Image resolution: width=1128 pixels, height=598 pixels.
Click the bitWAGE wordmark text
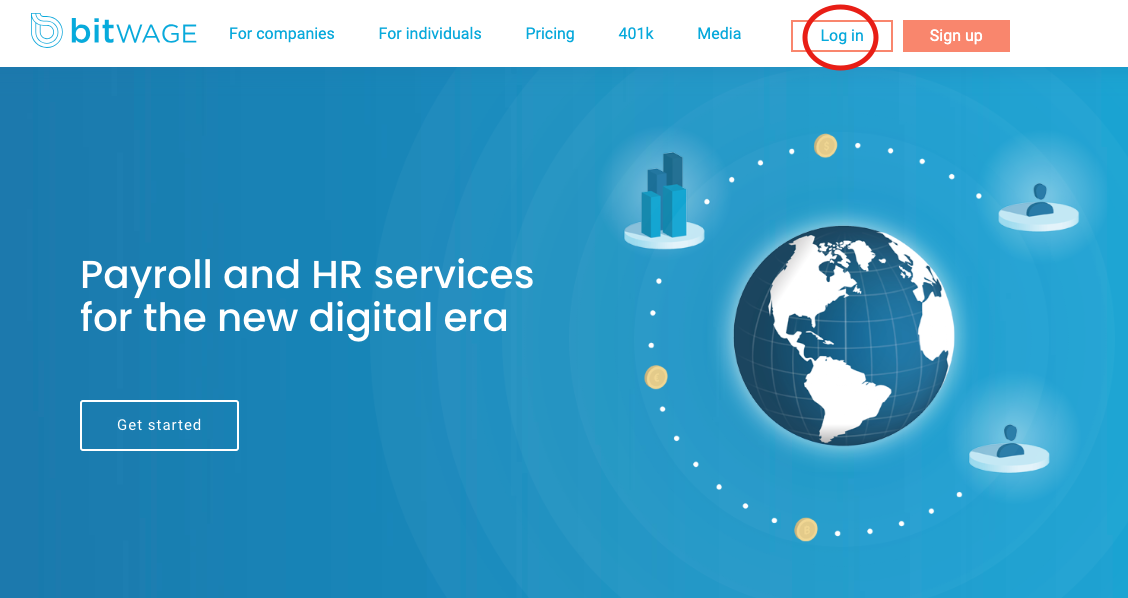click(134, 33)
